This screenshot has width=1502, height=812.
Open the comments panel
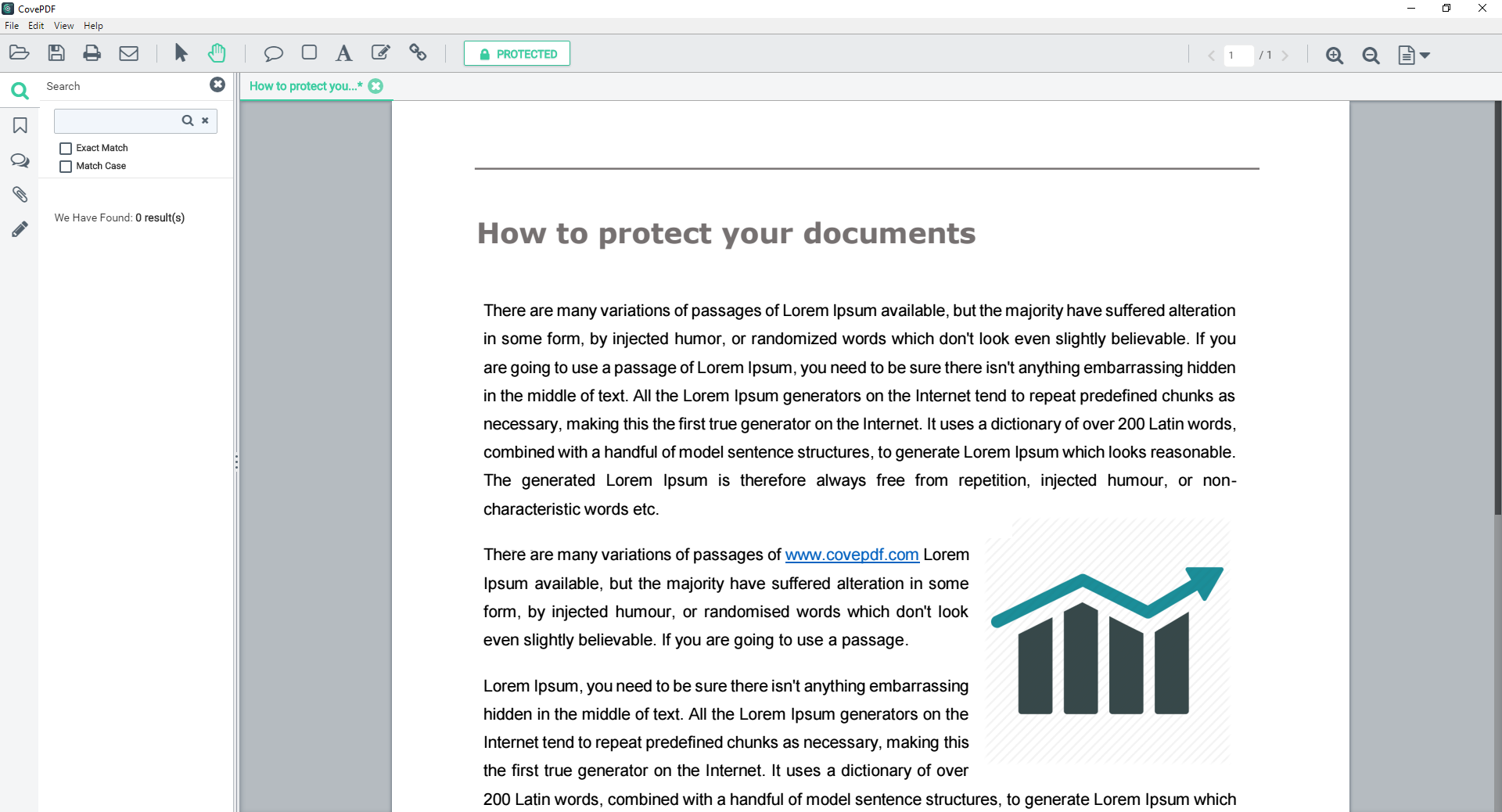click(20, 161)
